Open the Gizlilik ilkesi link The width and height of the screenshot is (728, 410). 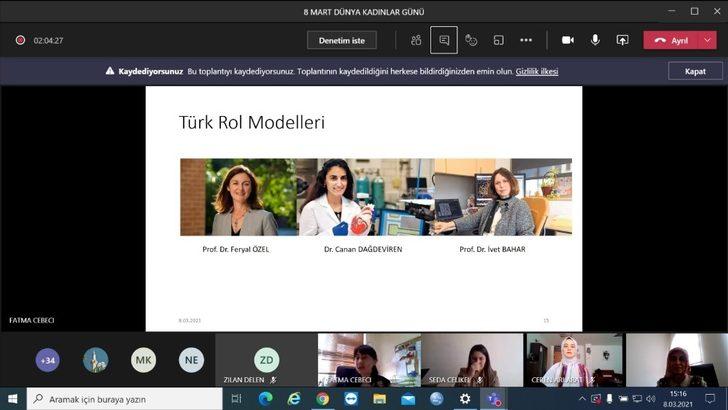[x=537, y=71]
